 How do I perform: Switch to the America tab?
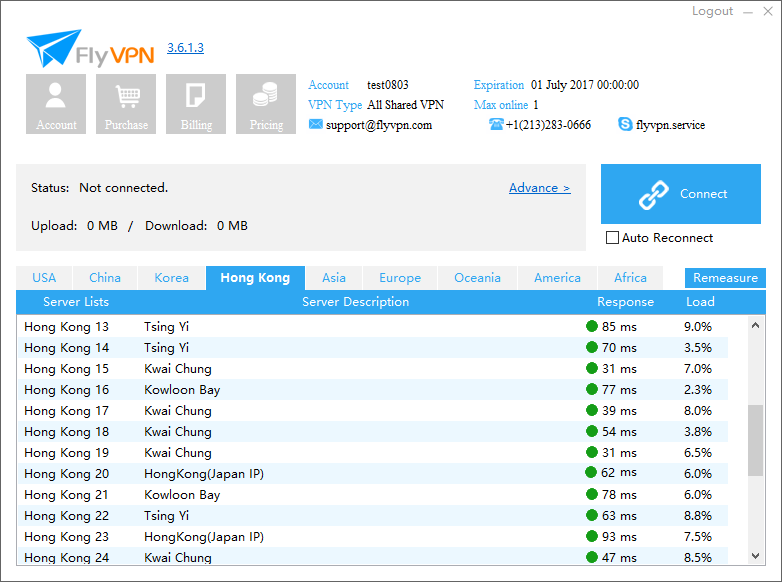tap(557, 278)
